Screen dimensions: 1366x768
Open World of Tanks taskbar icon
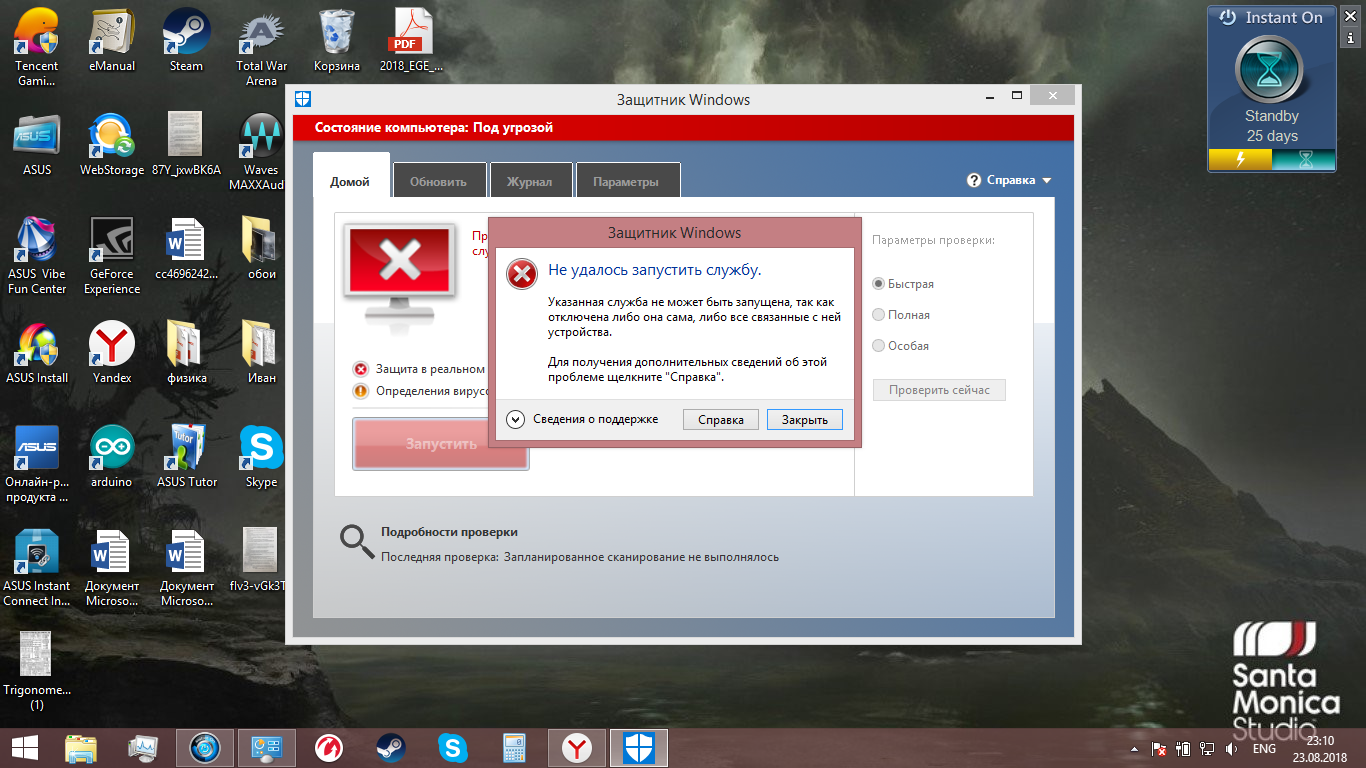(x=329, y=748)
